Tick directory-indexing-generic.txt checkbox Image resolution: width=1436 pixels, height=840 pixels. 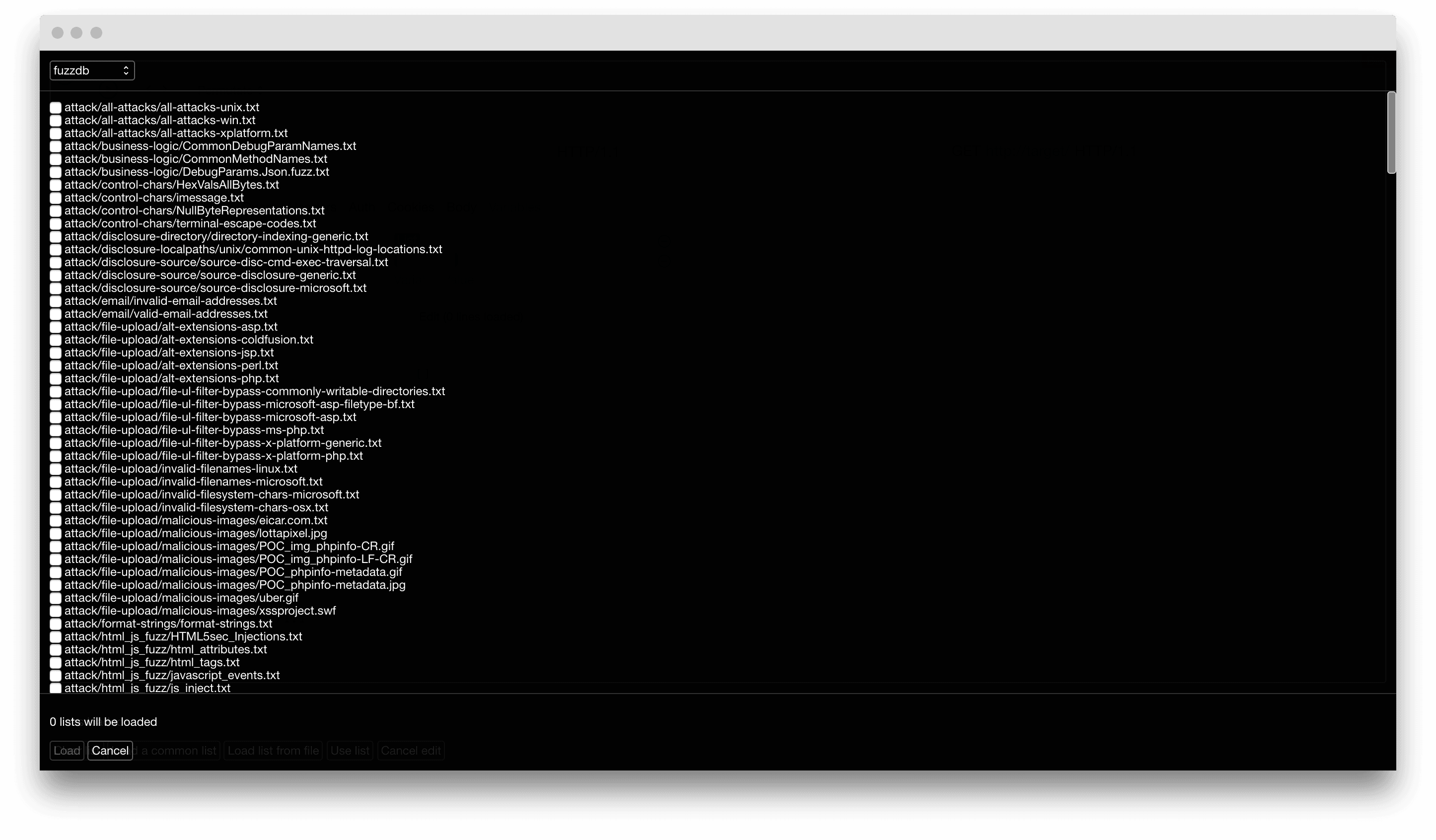click(55, 236)
